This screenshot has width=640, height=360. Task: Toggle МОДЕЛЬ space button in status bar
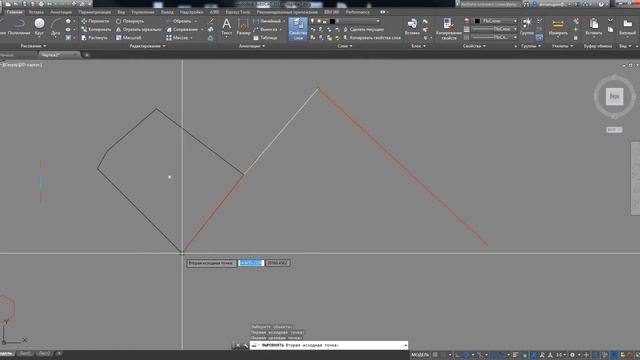pyautogui.click(x=420, y=355)
